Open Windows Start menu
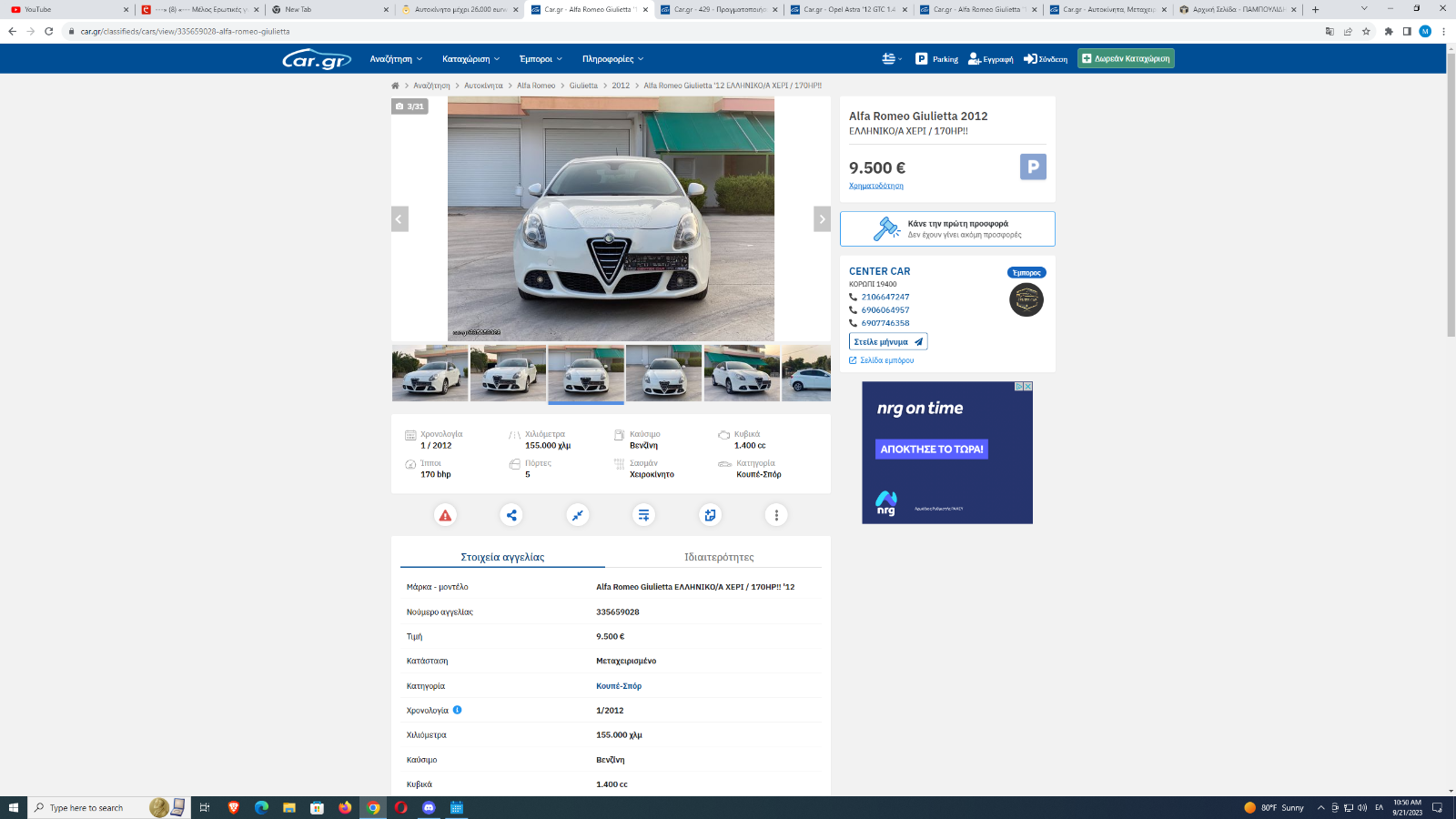 (14, 807)
